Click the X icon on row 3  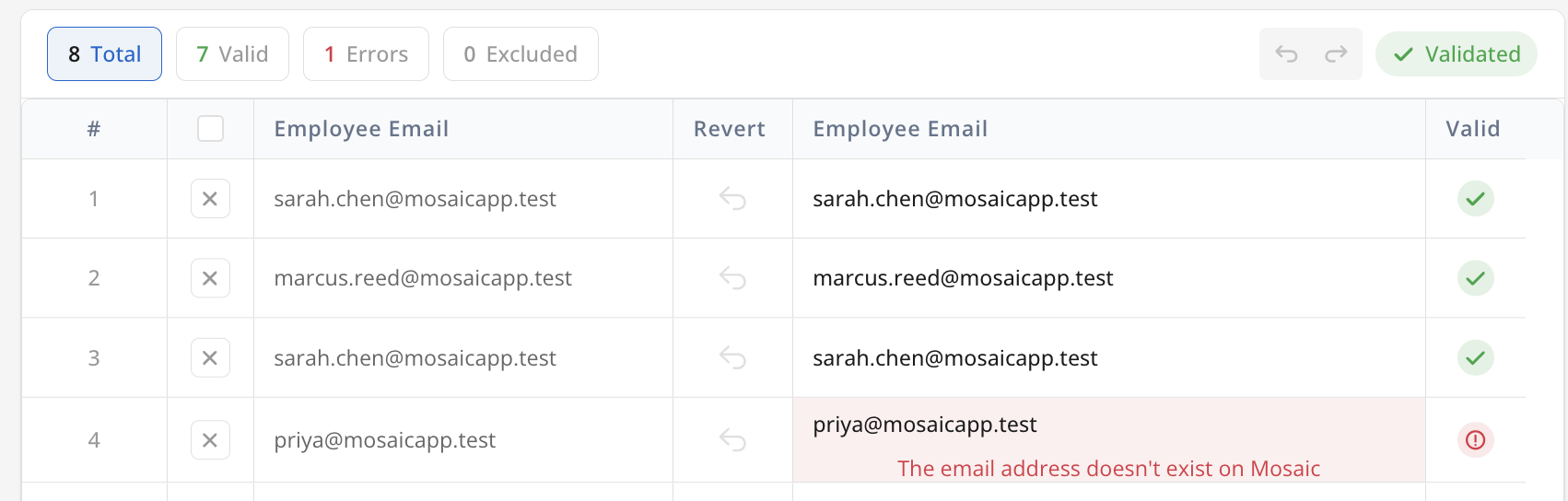(210, 358)
